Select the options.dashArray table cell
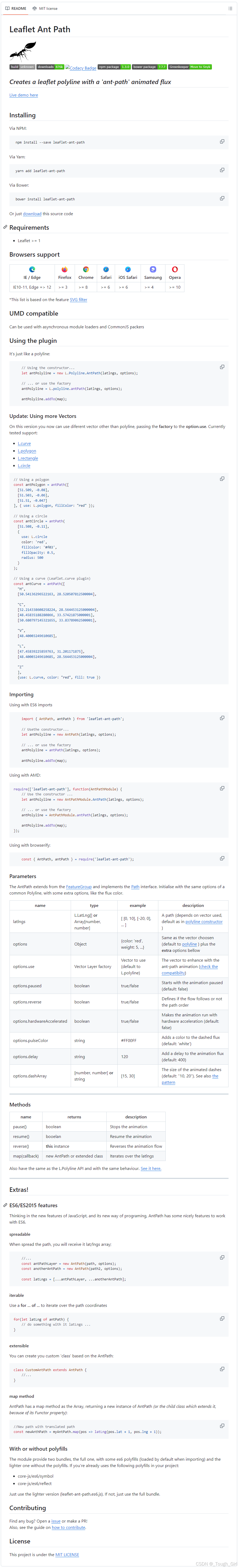Image resolution: width=238 pixels, height=1568 pixels. coord(40,1076)
